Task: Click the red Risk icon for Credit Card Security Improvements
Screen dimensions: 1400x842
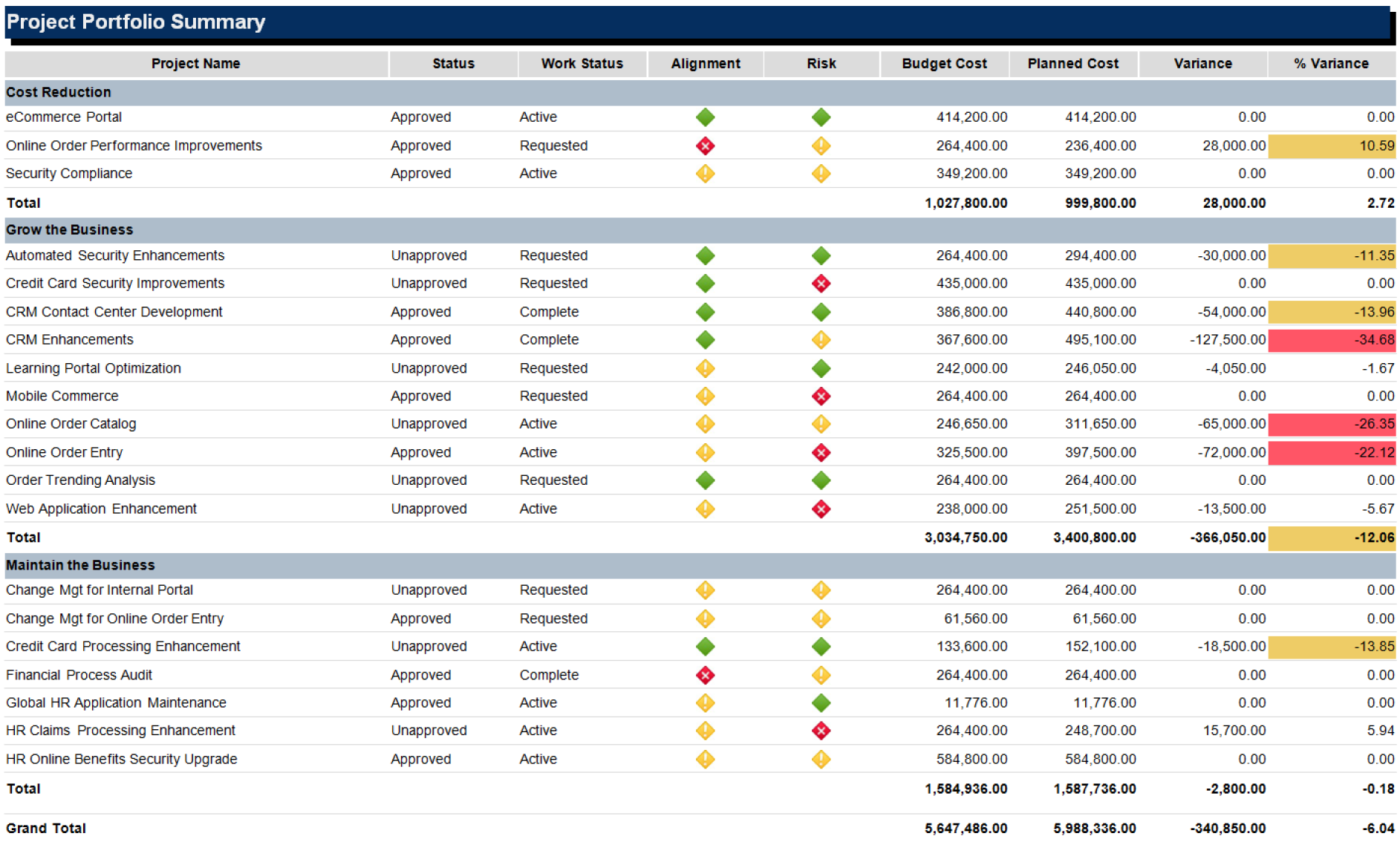Action: pos(821,284)
